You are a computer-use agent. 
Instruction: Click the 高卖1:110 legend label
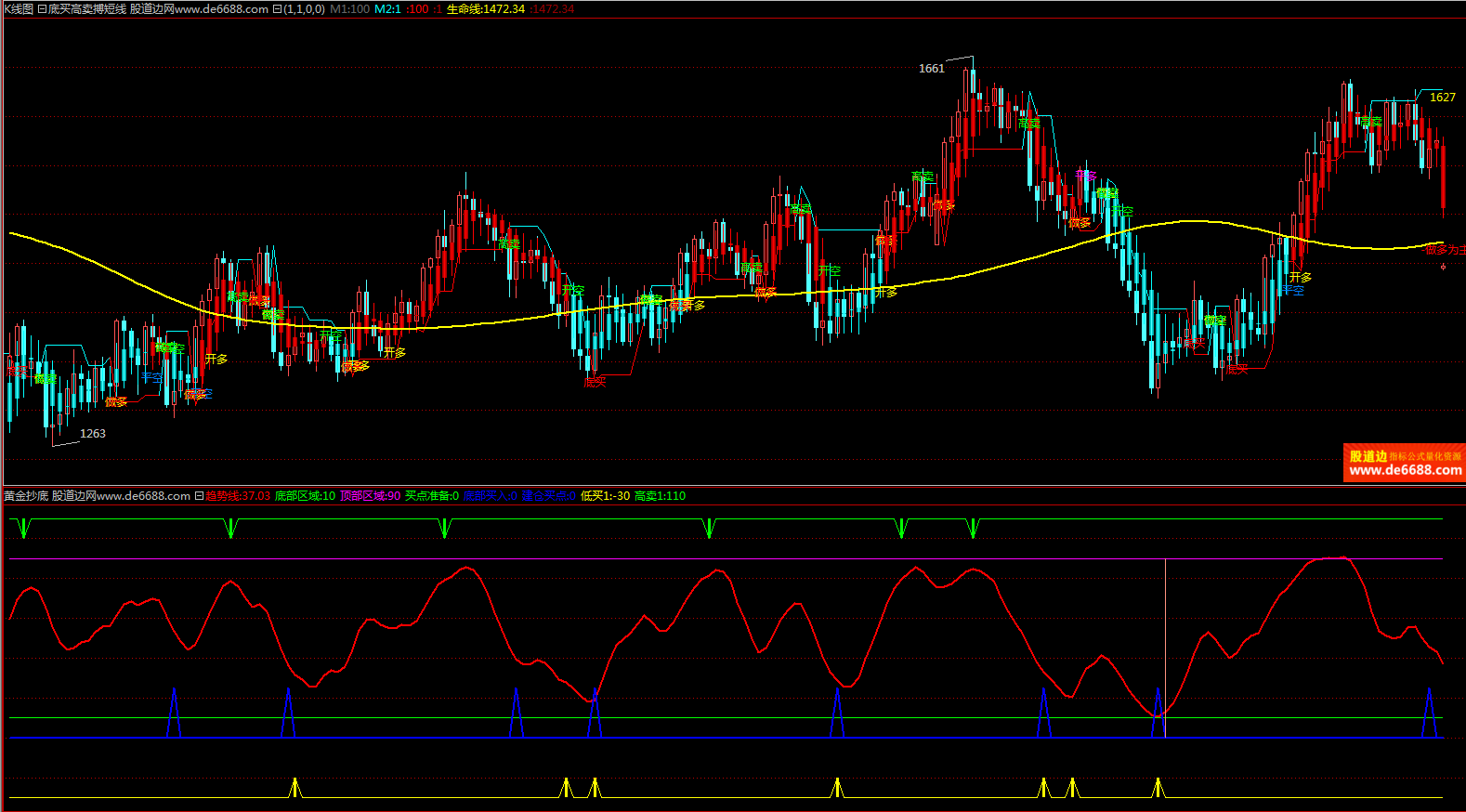[660, 496]
